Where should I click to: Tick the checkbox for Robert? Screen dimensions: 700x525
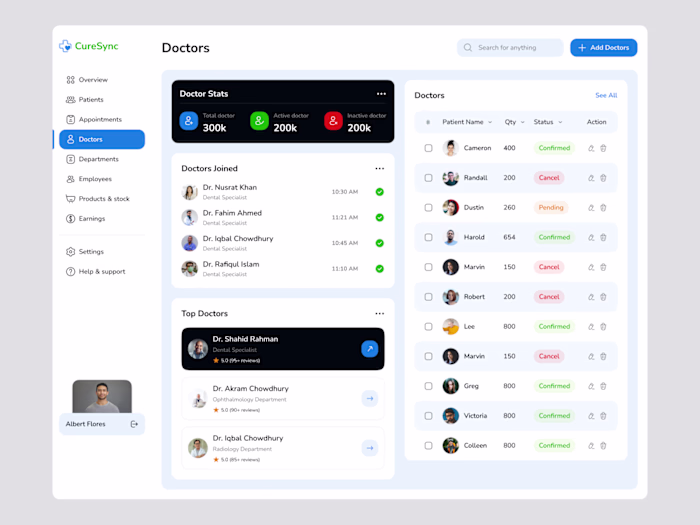point(428,297)
